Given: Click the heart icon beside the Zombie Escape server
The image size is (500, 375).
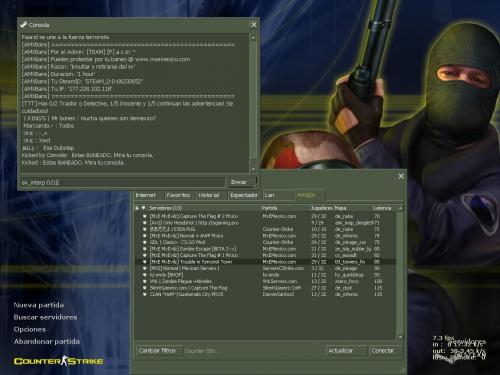Looking at the screenshot, I should (x=145, y=249).
